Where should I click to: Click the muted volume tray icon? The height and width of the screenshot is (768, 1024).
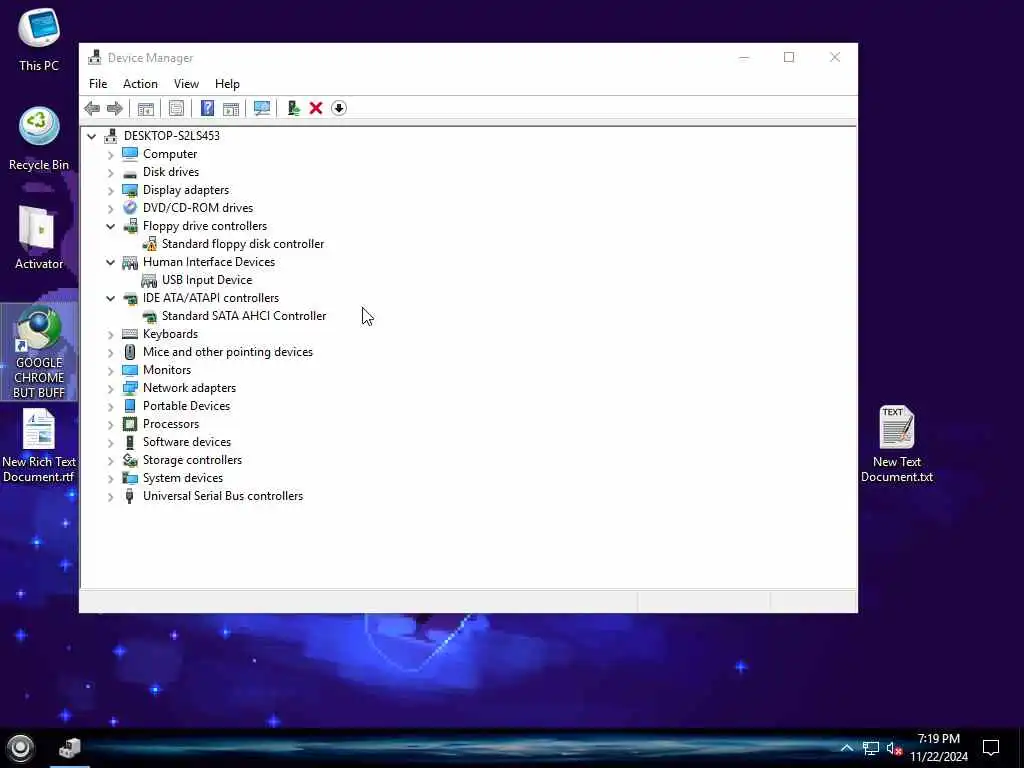point(894,748)
